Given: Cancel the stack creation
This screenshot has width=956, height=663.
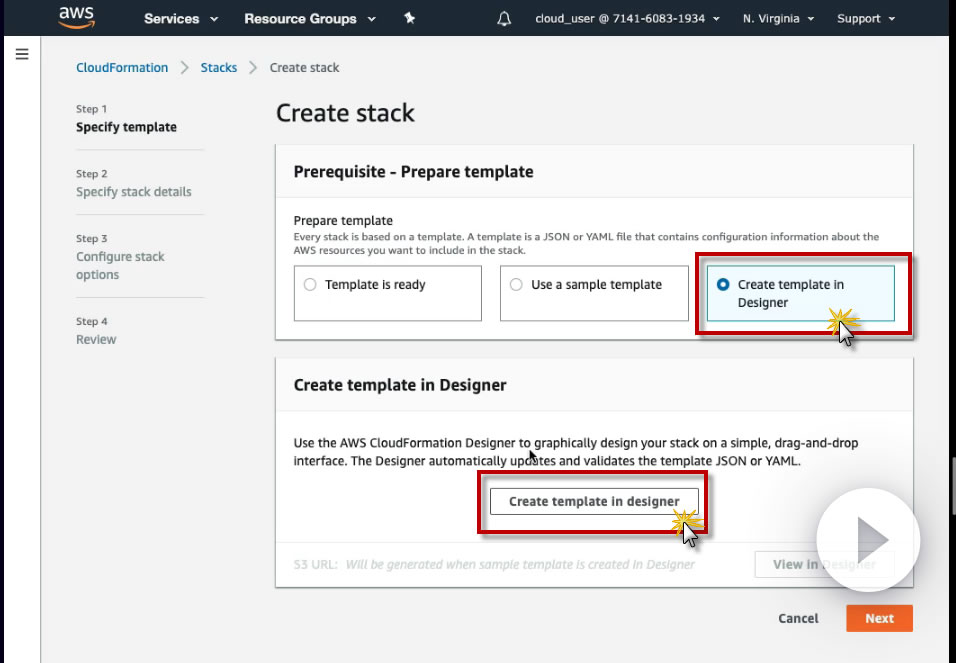Looking at the screenshot, I should pos(798,618).
